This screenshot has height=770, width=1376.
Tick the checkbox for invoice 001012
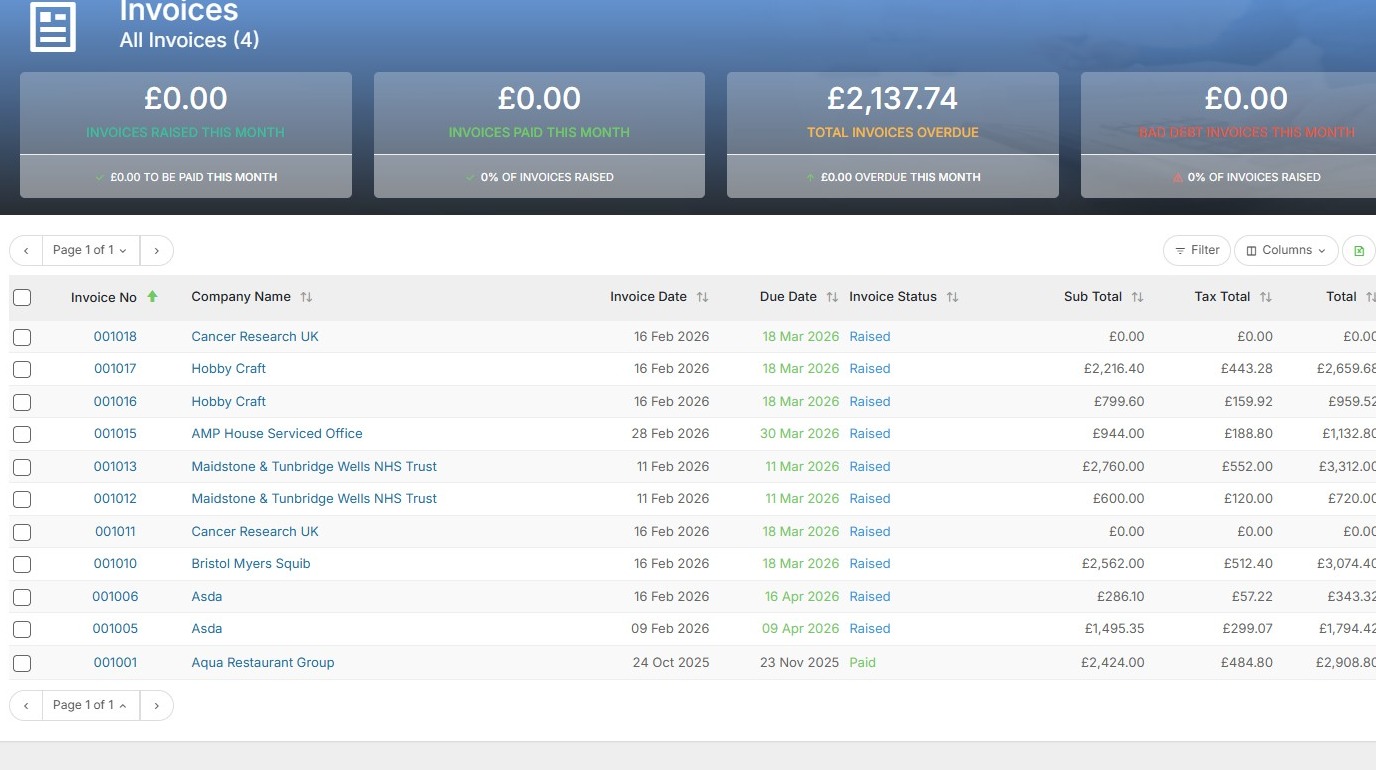[22, 499]
